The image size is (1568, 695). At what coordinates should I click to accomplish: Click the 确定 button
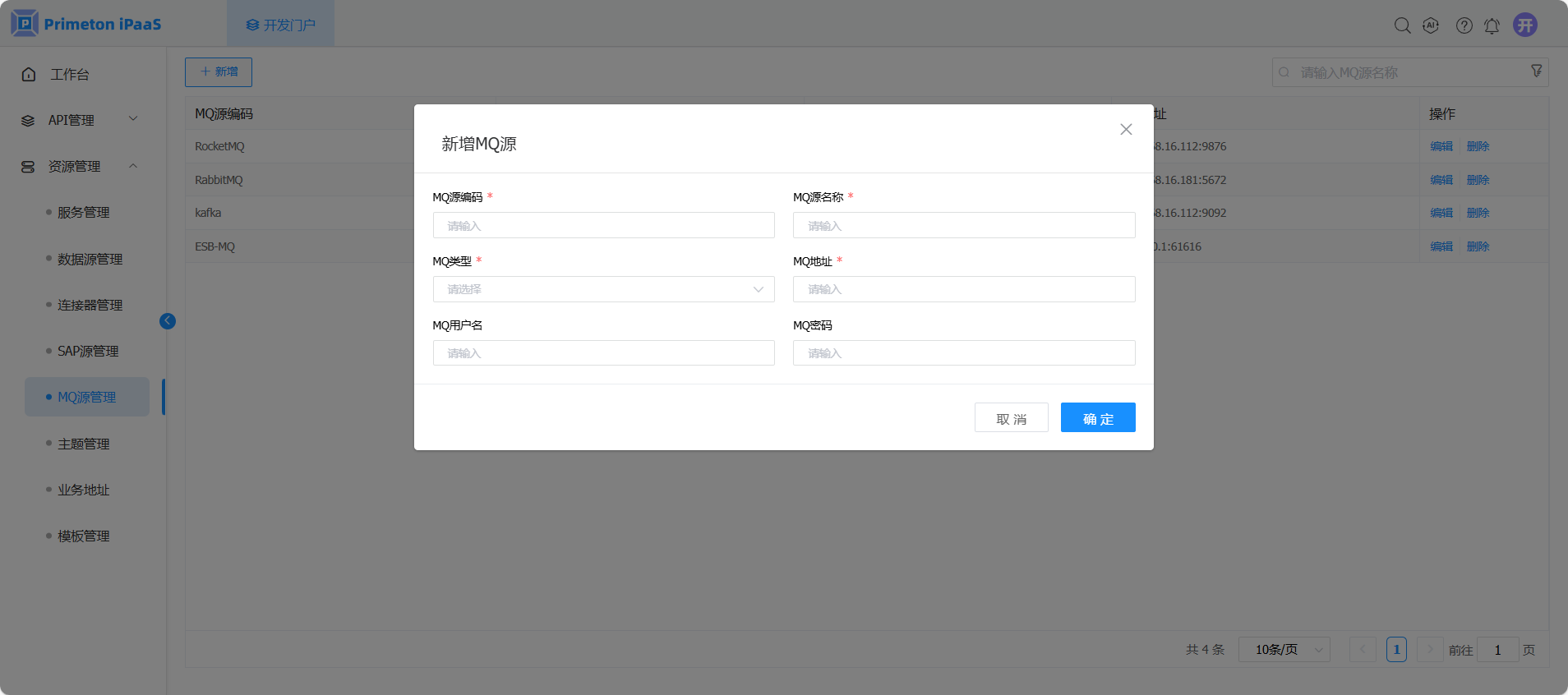pos(1097,417)
